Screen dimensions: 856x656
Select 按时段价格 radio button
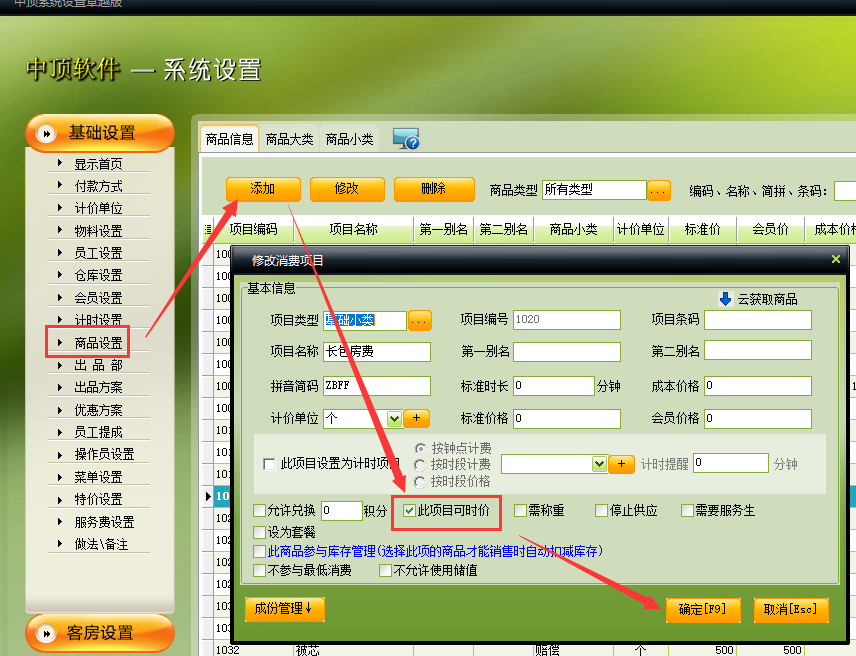[x=420, y=482]
